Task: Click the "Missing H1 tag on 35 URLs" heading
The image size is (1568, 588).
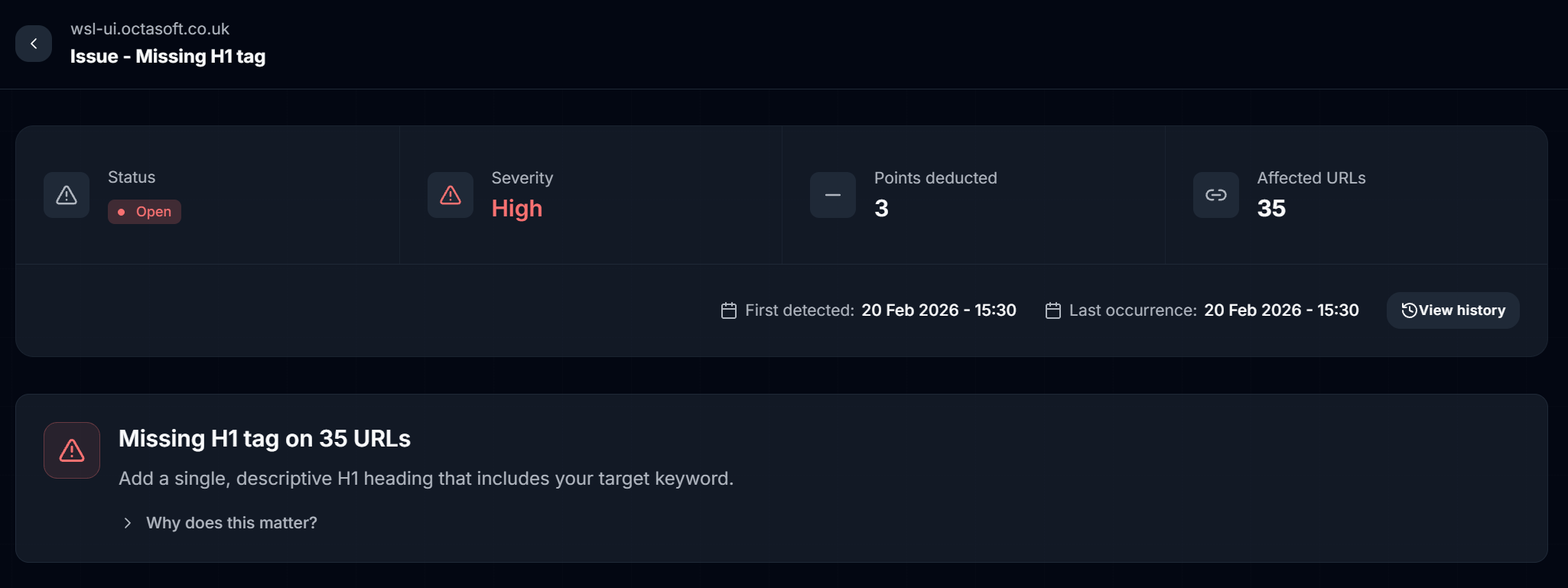Action: click(x=265, y=439)
